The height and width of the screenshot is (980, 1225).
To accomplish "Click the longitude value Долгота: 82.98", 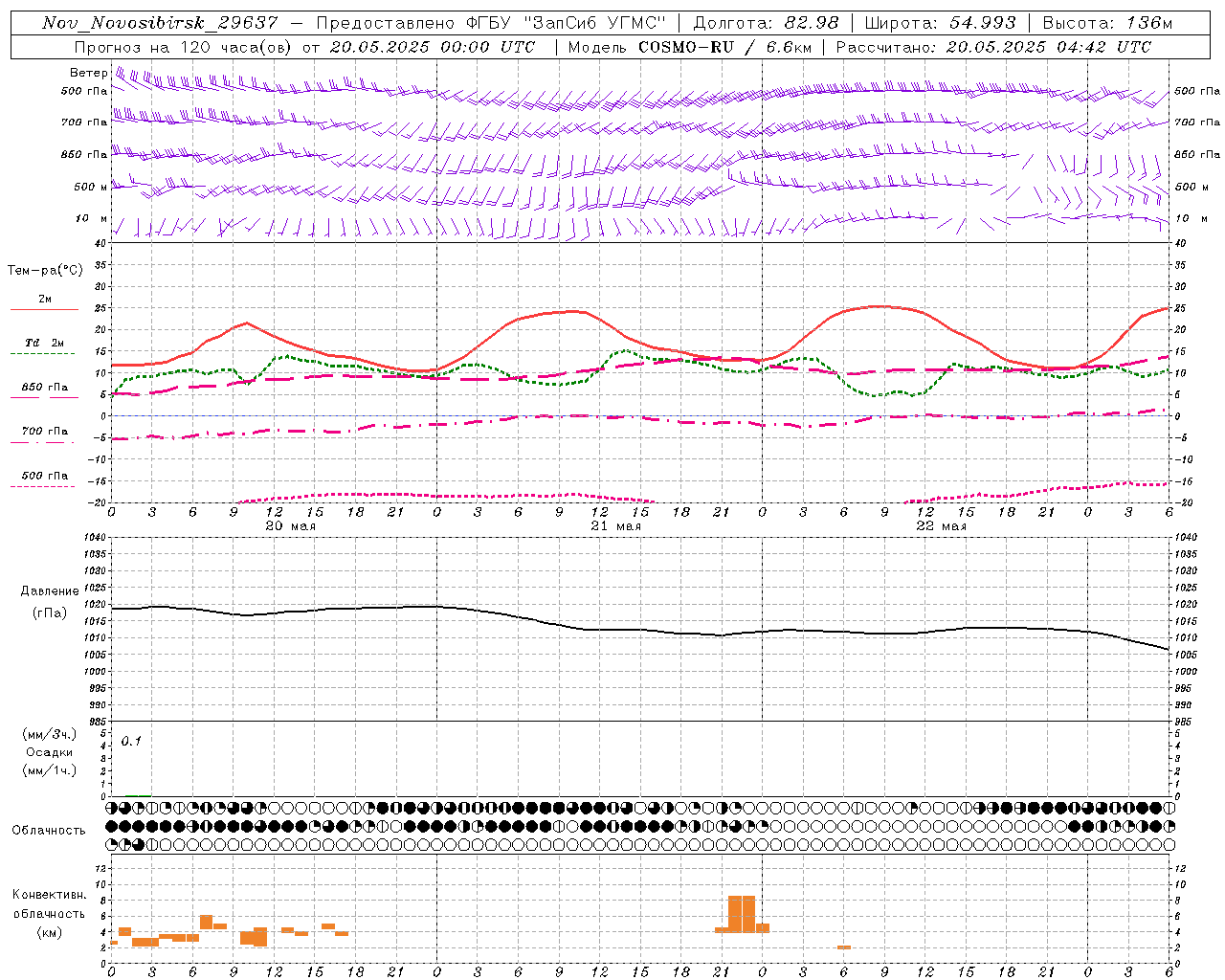I will click(766, 23).
